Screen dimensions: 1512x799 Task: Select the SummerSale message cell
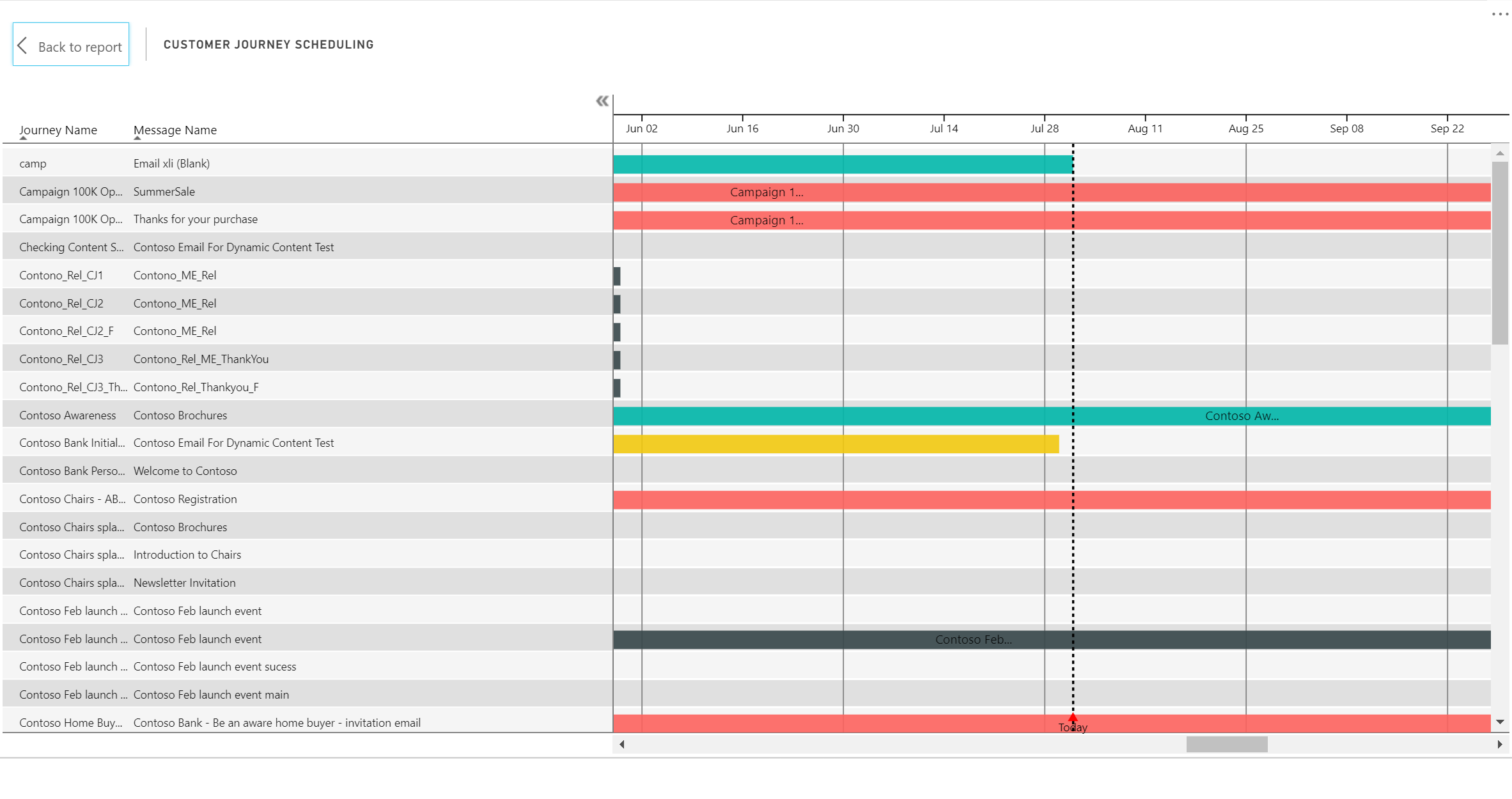click(x=164, y=192)
